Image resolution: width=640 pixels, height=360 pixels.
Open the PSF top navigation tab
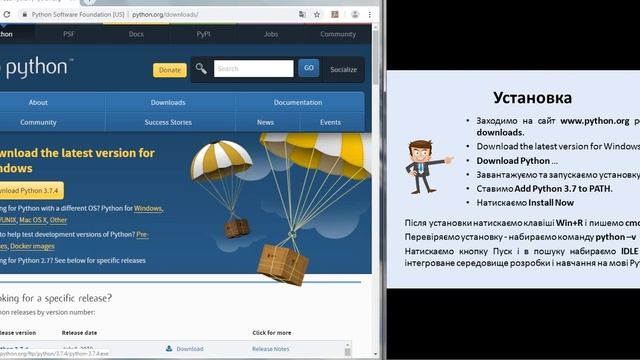tap(69, 34)
